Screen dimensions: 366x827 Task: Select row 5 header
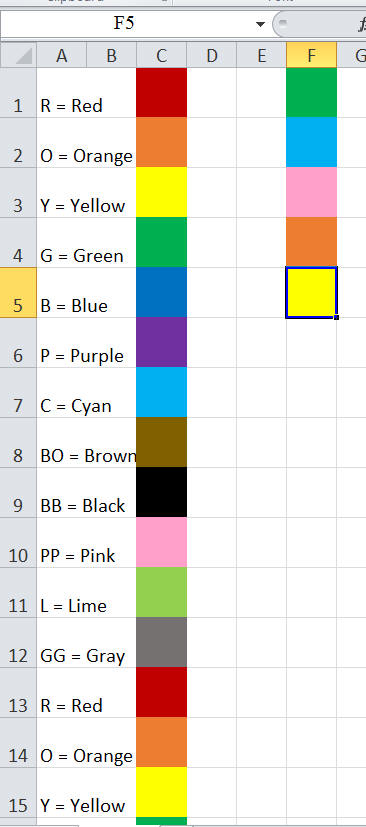tap(18, 292)
